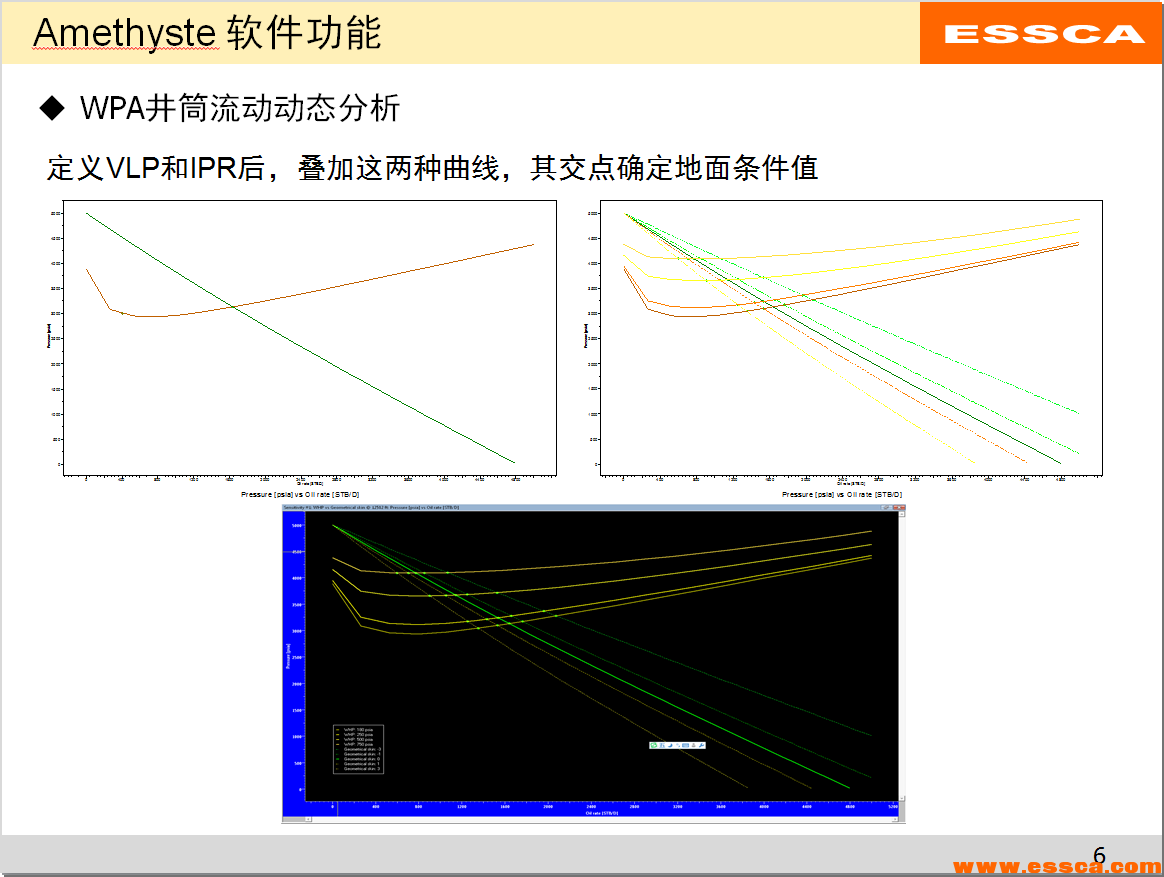Click the Sensitivity #1 chart title bar
1164x877 pixels.
[500, 509]
